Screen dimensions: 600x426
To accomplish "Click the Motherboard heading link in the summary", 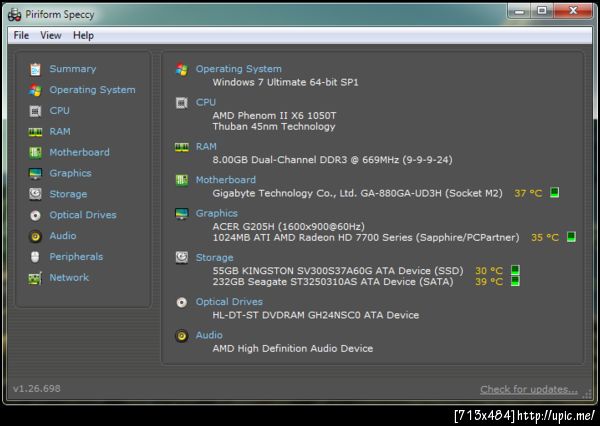I will pos(225,180).
